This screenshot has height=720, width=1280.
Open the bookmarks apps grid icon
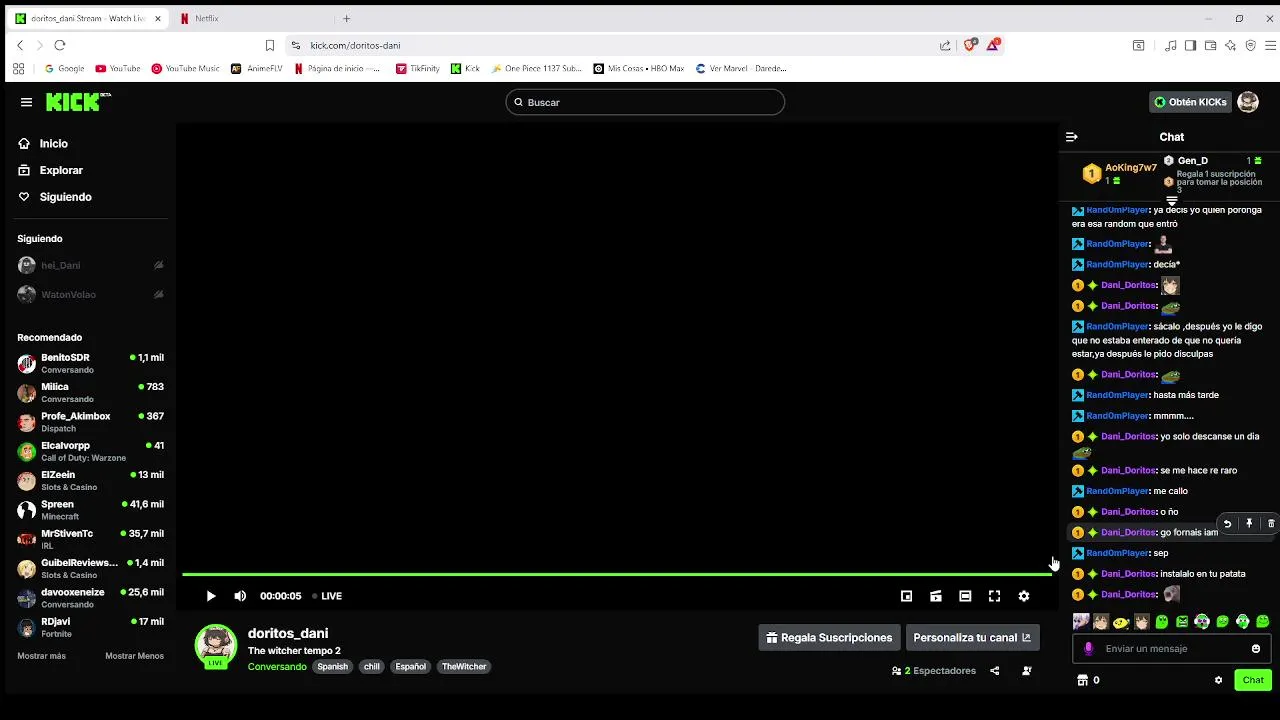[18, 69]
